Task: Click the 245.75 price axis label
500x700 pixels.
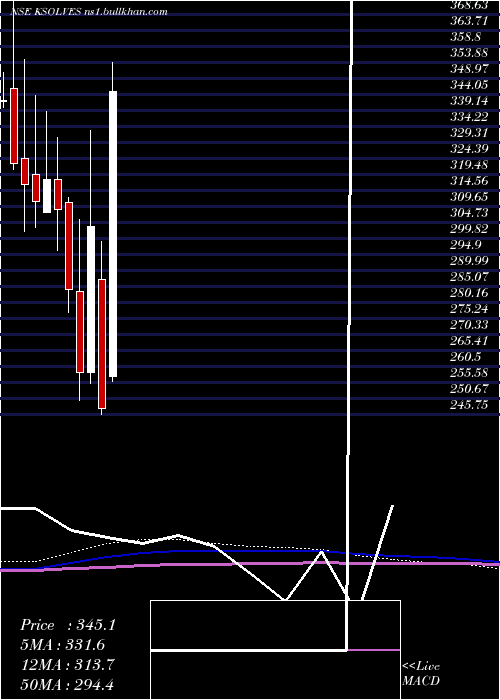Action: click(469, 405)
